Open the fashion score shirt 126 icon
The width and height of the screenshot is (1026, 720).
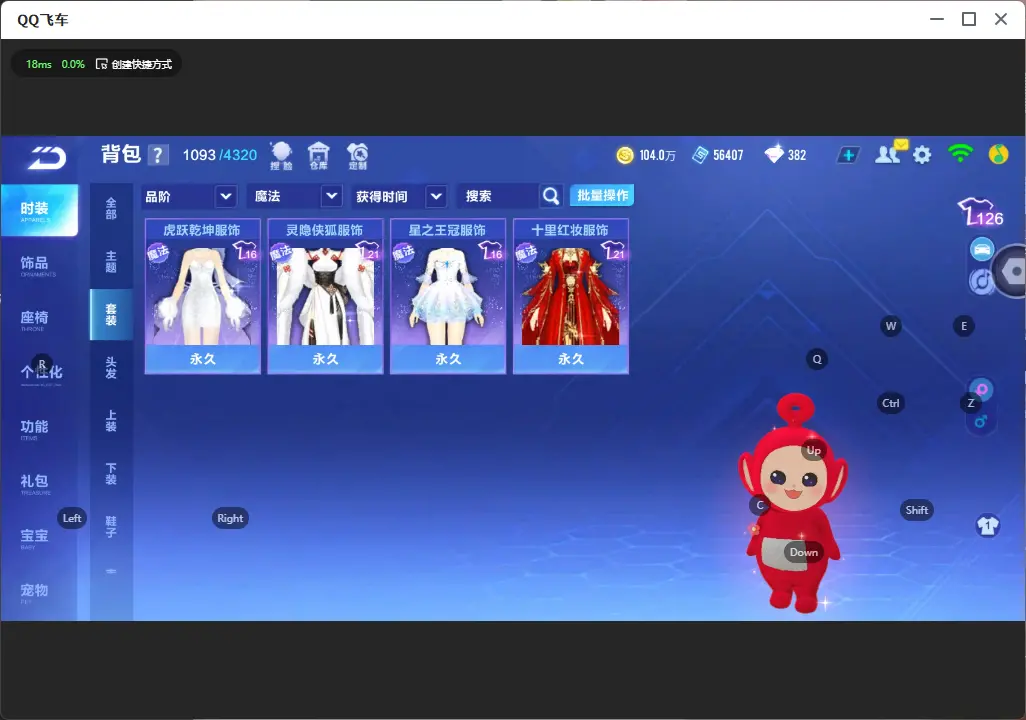click(x=982, y=211)
